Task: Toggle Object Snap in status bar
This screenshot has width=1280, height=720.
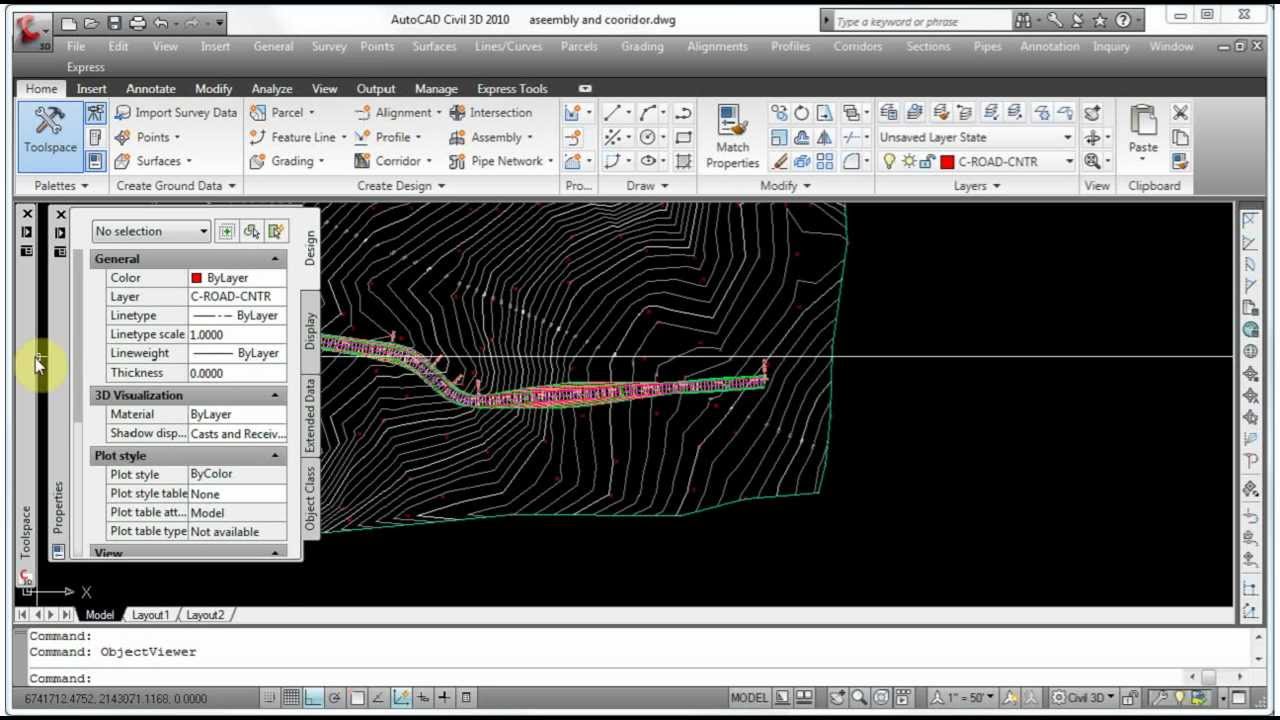Action: 357,698
